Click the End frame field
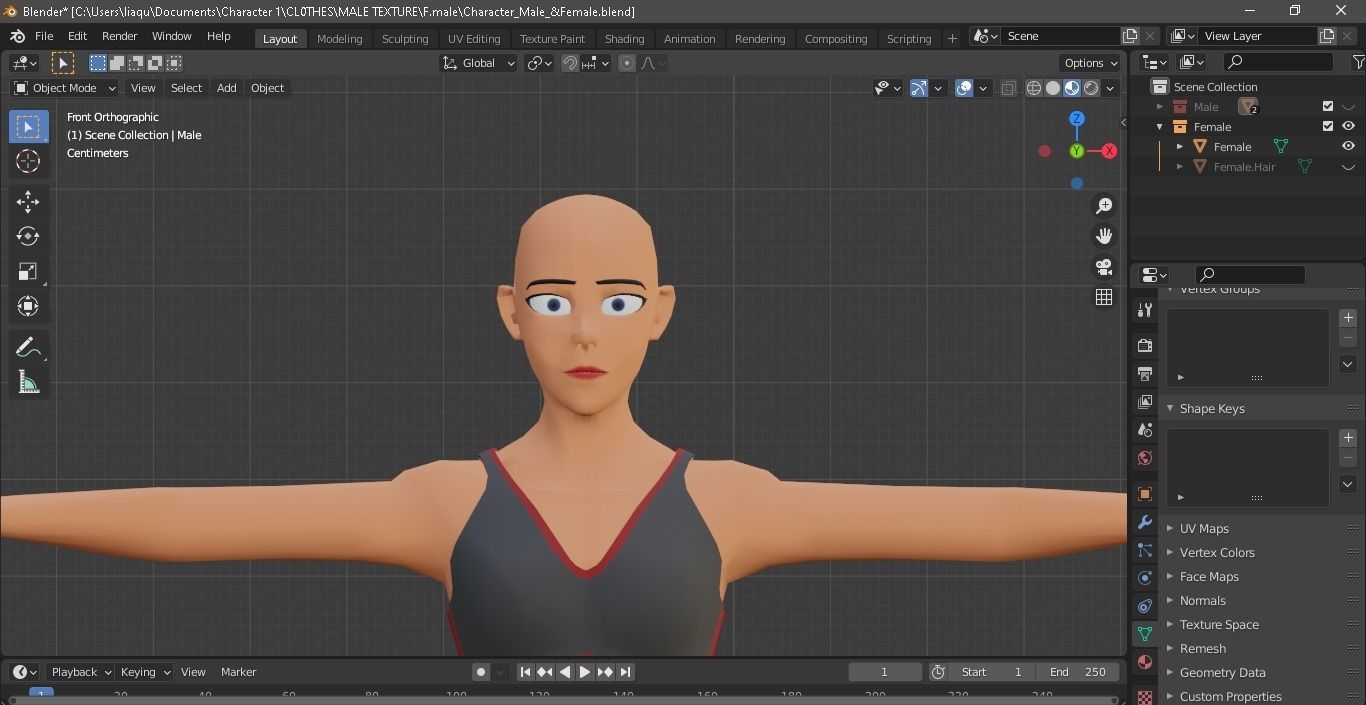 click(1078, 672)
